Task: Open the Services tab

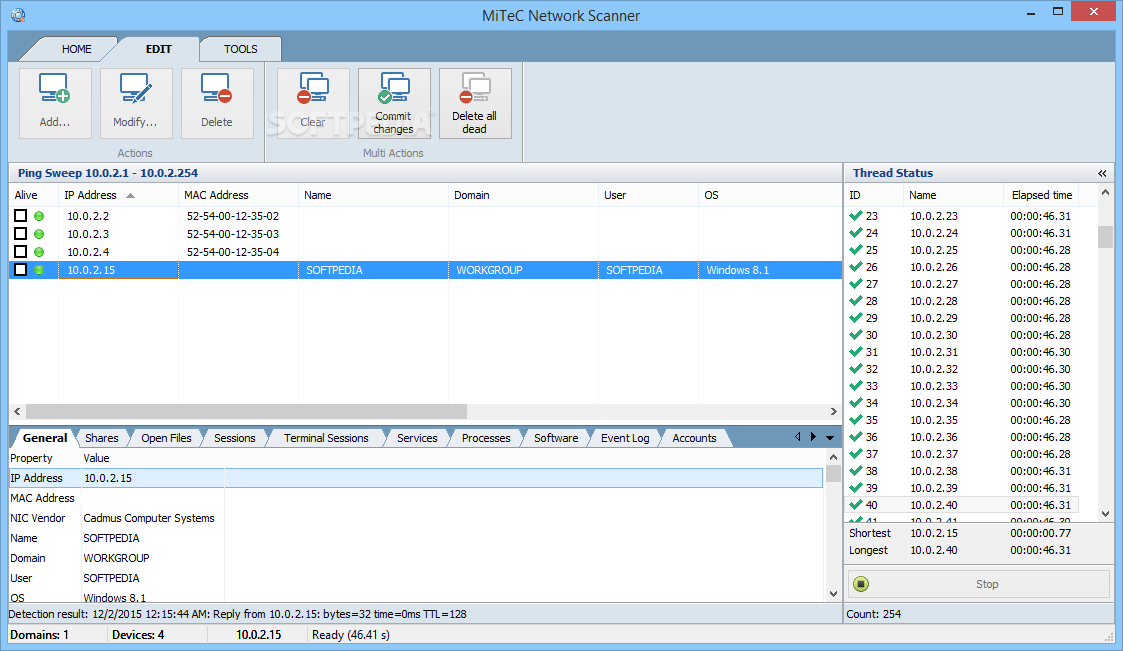Action: 417,438
